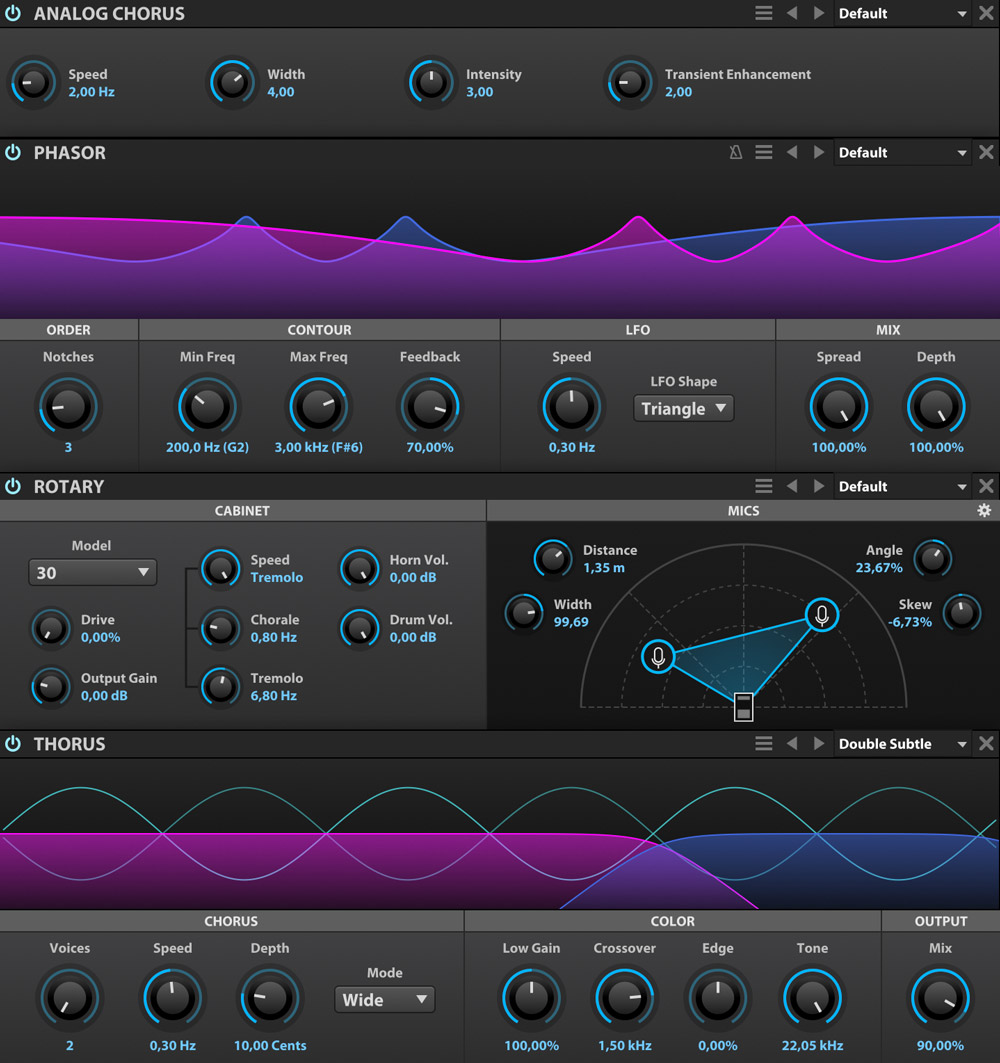
Task: Click Rotary Drive knob
Action: pos(51,628)
